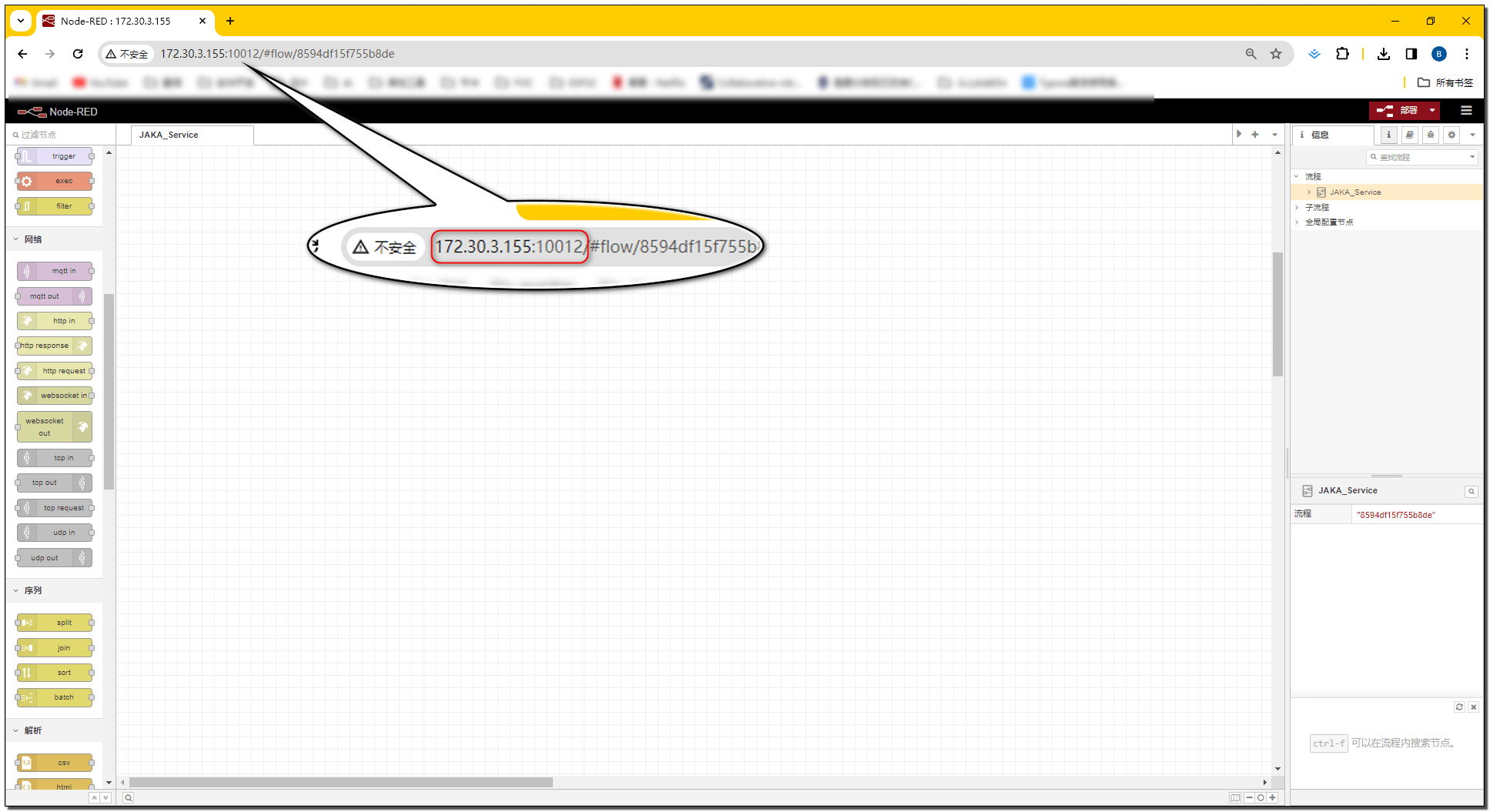Open the configuration nodes gear tab
The image size is (1490, 812).
[1451, 135]
